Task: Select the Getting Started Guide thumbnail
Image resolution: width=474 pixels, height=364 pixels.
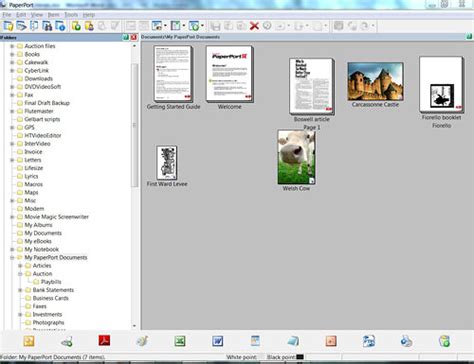Action: click(x=173, y=74)
